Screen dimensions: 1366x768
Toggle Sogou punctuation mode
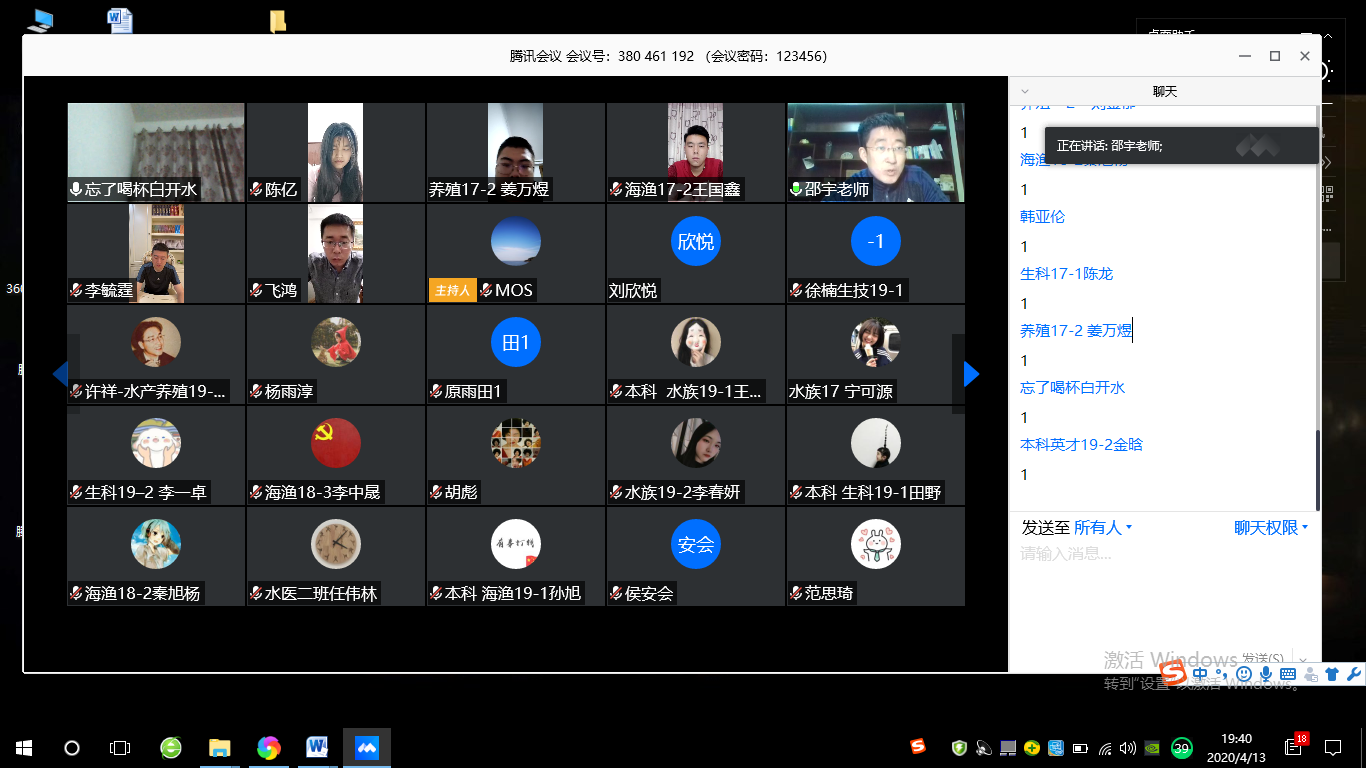pyautogui.click(x=1221, y=675)
